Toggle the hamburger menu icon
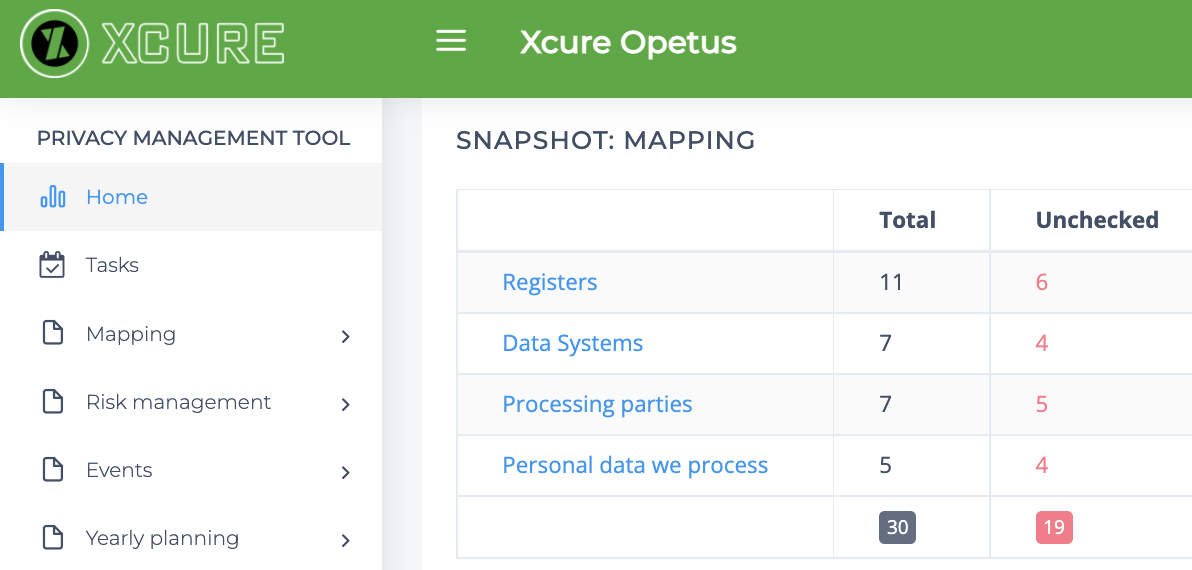1192x570 pixels. point(451,41)
